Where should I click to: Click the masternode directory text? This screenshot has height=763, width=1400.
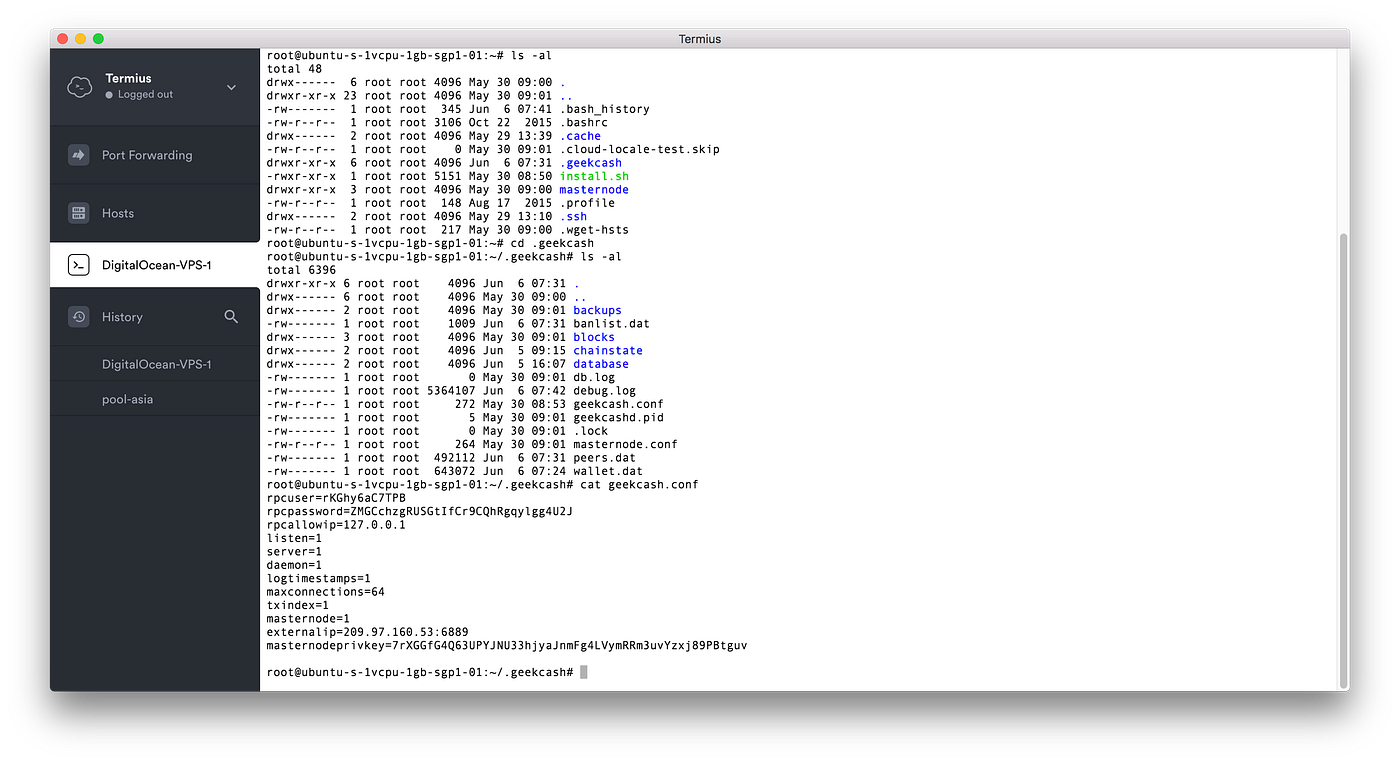[x=594, y=189]
